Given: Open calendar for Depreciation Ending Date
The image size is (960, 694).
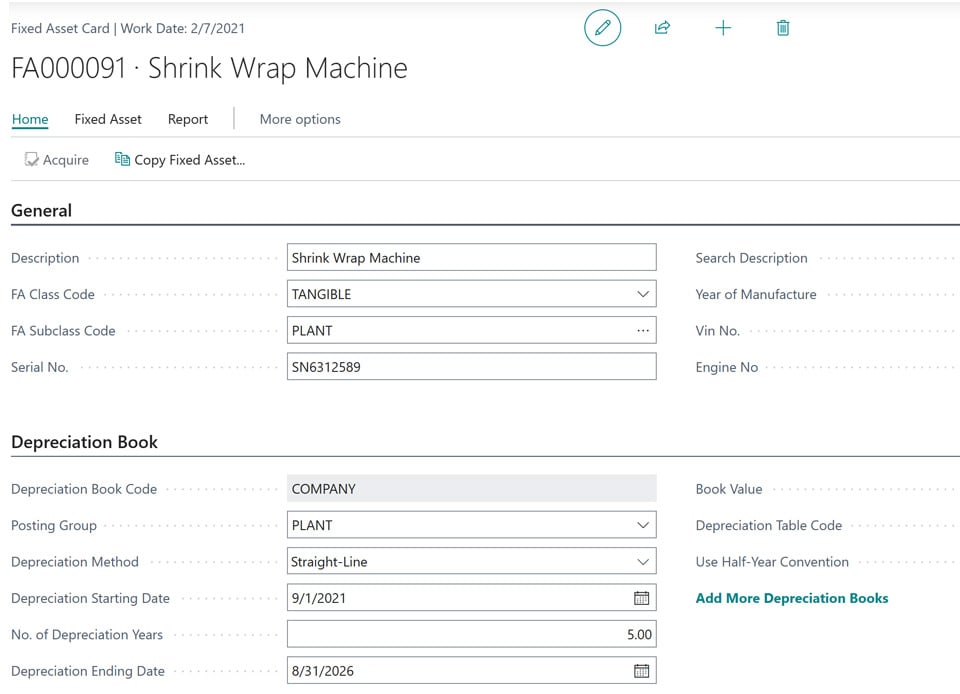Looking at the screenshot, I should [641, 671].
